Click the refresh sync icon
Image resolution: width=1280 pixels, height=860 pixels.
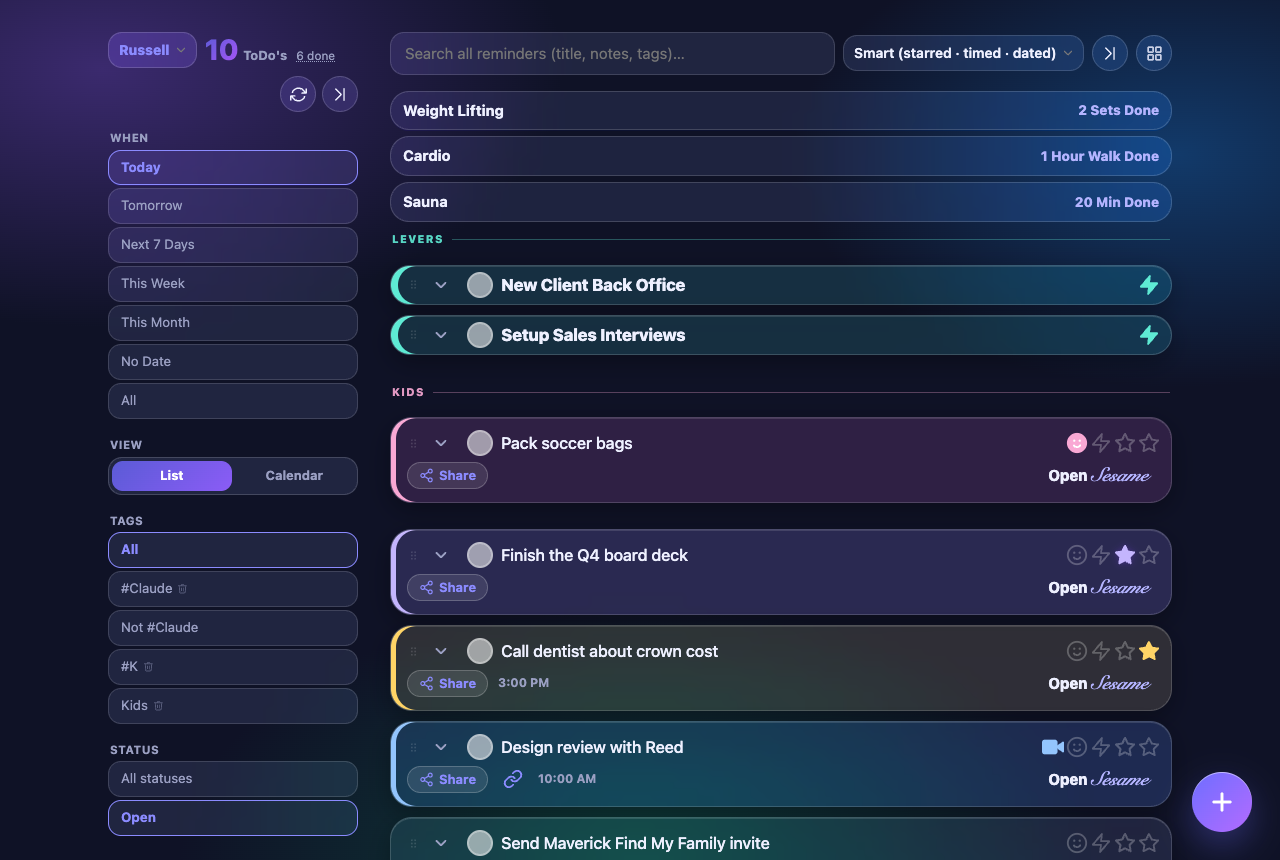click(298, 94)
